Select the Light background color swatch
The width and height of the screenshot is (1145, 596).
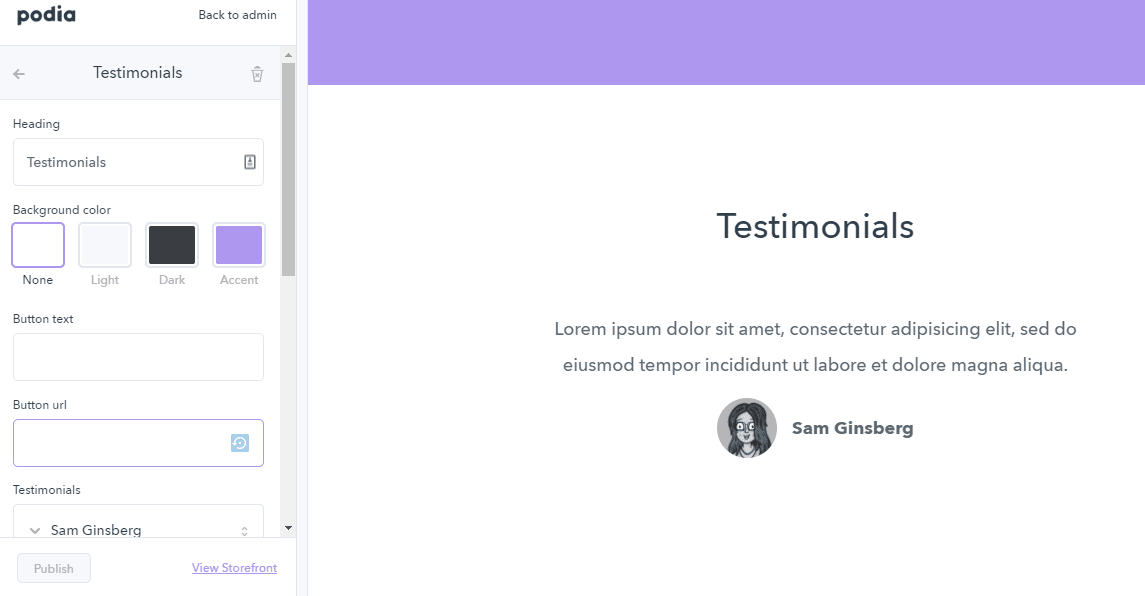tap(105, 245)
